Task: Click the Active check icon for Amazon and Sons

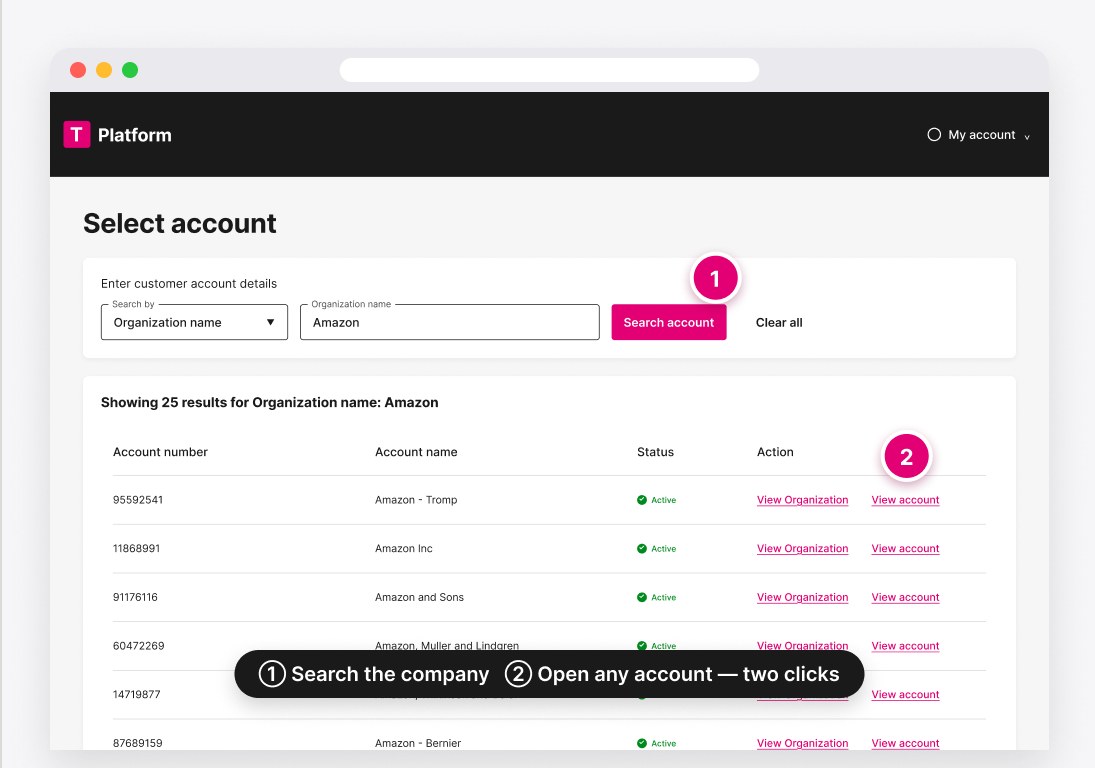Action: (642, 598)
